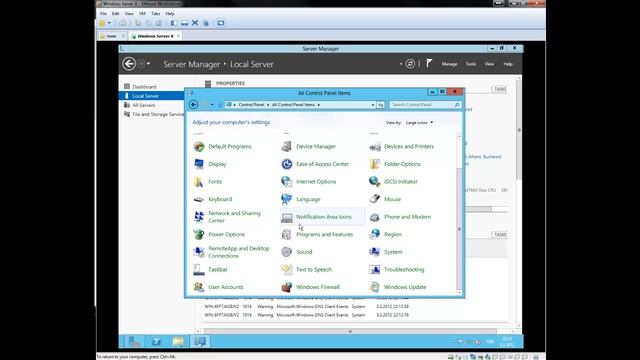Click Control Panel refresh button
640x360 pixels.
(x=380, y=105)
